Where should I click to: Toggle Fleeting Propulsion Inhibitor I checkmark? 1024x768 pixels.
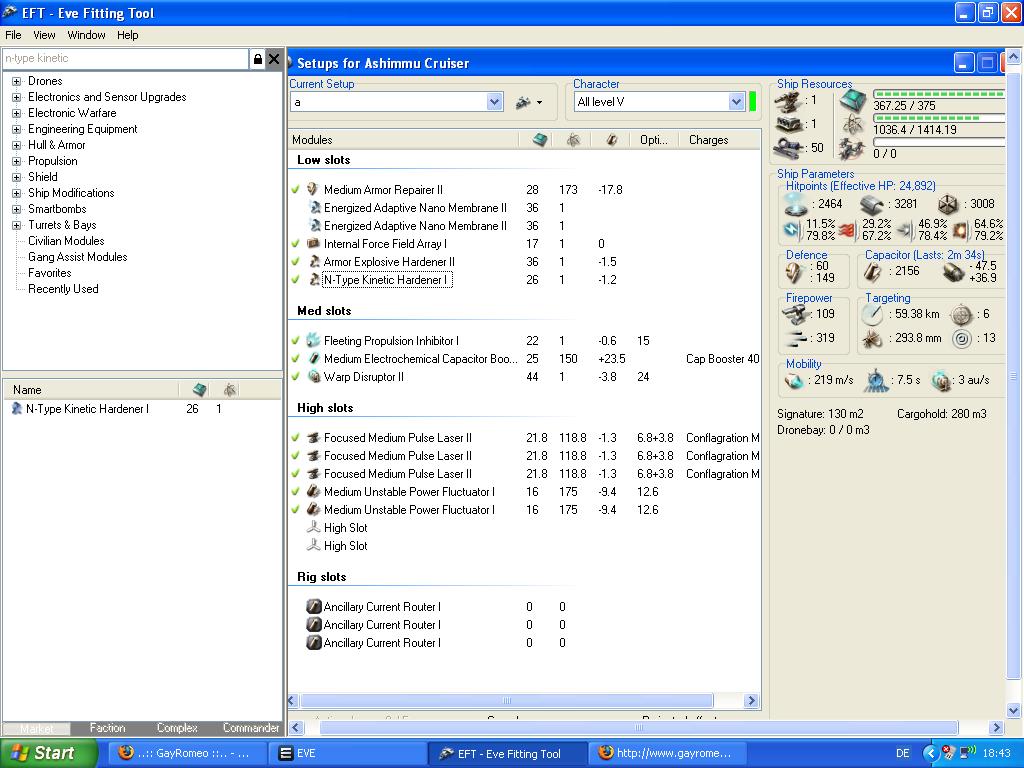(x=296, y=341)
